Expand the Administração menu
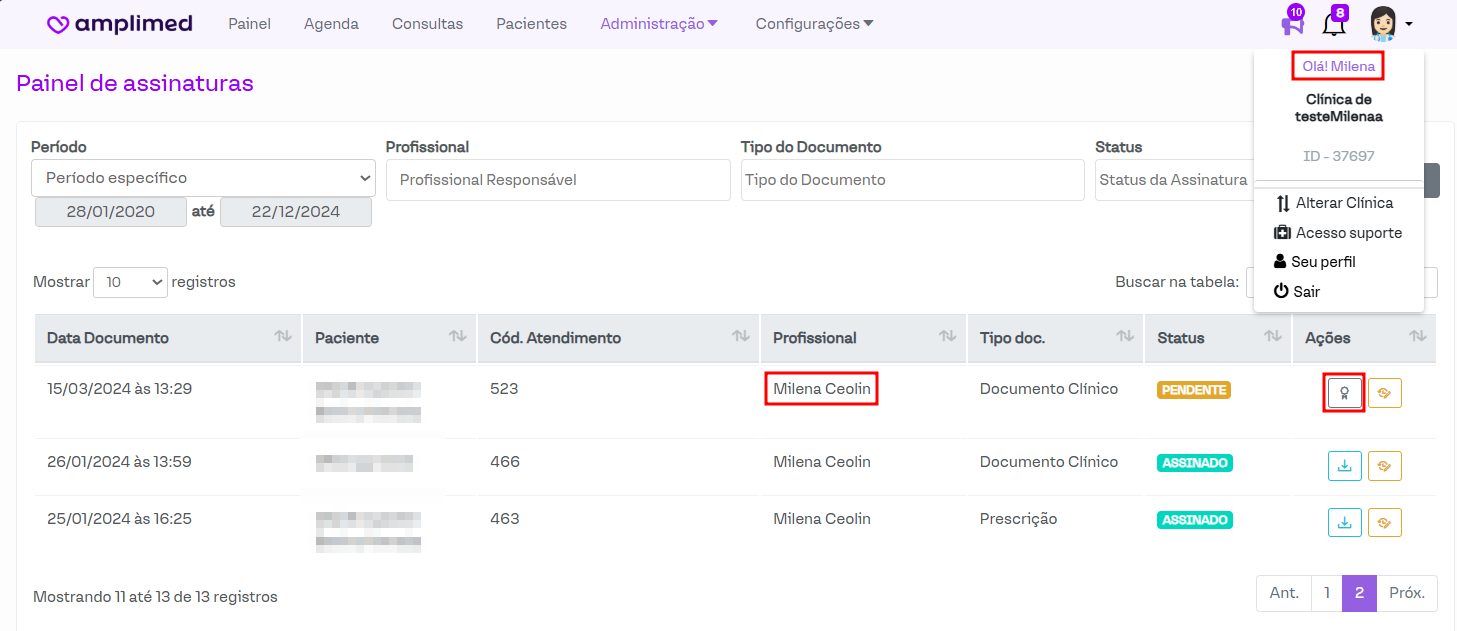The image size is (1457, 631). point(659,24)
